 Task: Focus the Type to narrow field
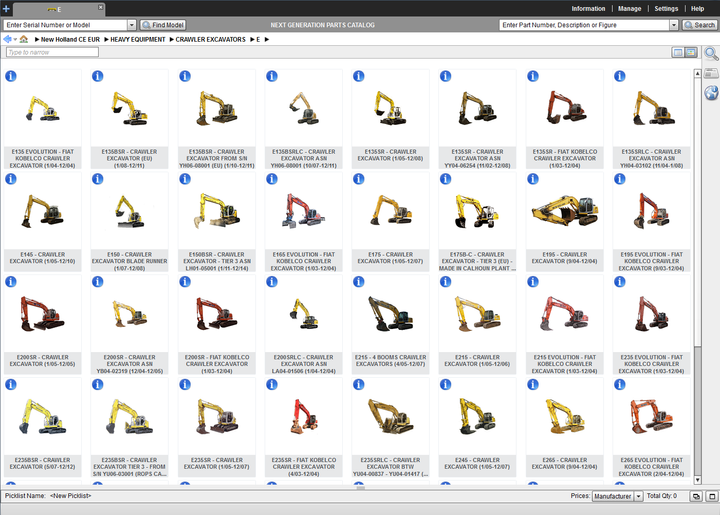pos(52,52)
